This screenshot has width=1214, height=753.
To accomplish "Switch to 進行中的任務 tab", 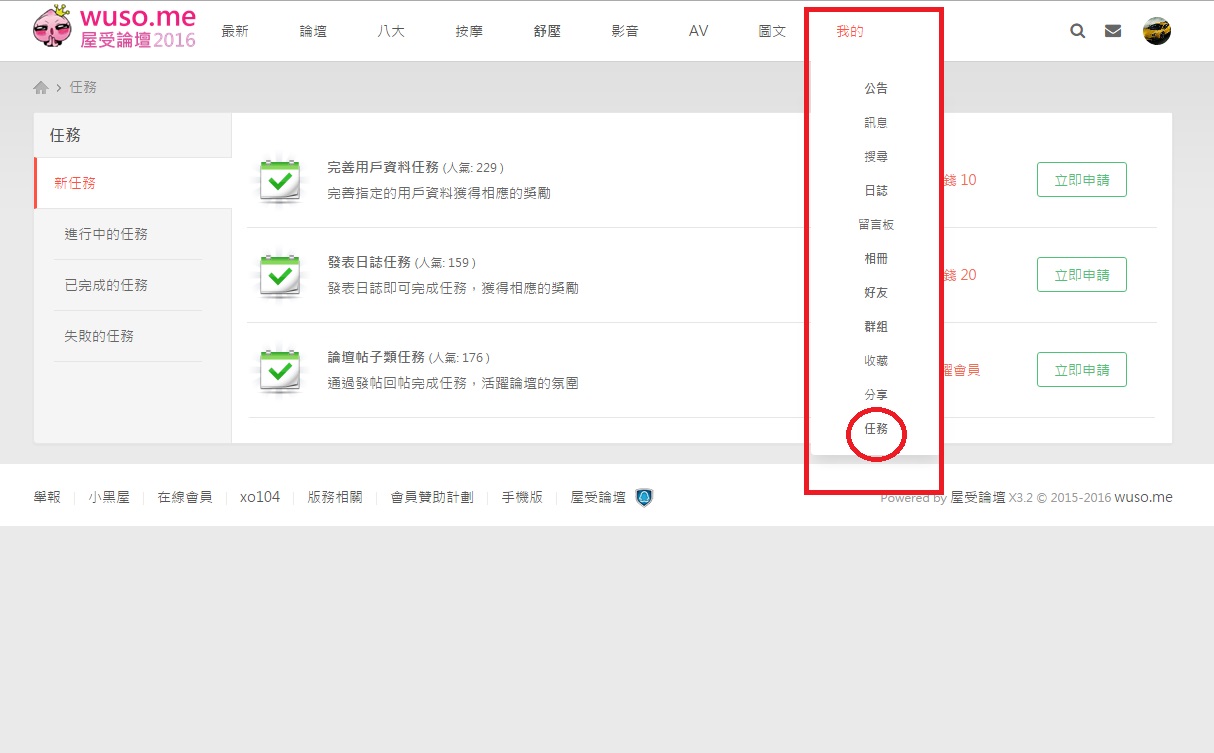I will (x=106, y=234).
